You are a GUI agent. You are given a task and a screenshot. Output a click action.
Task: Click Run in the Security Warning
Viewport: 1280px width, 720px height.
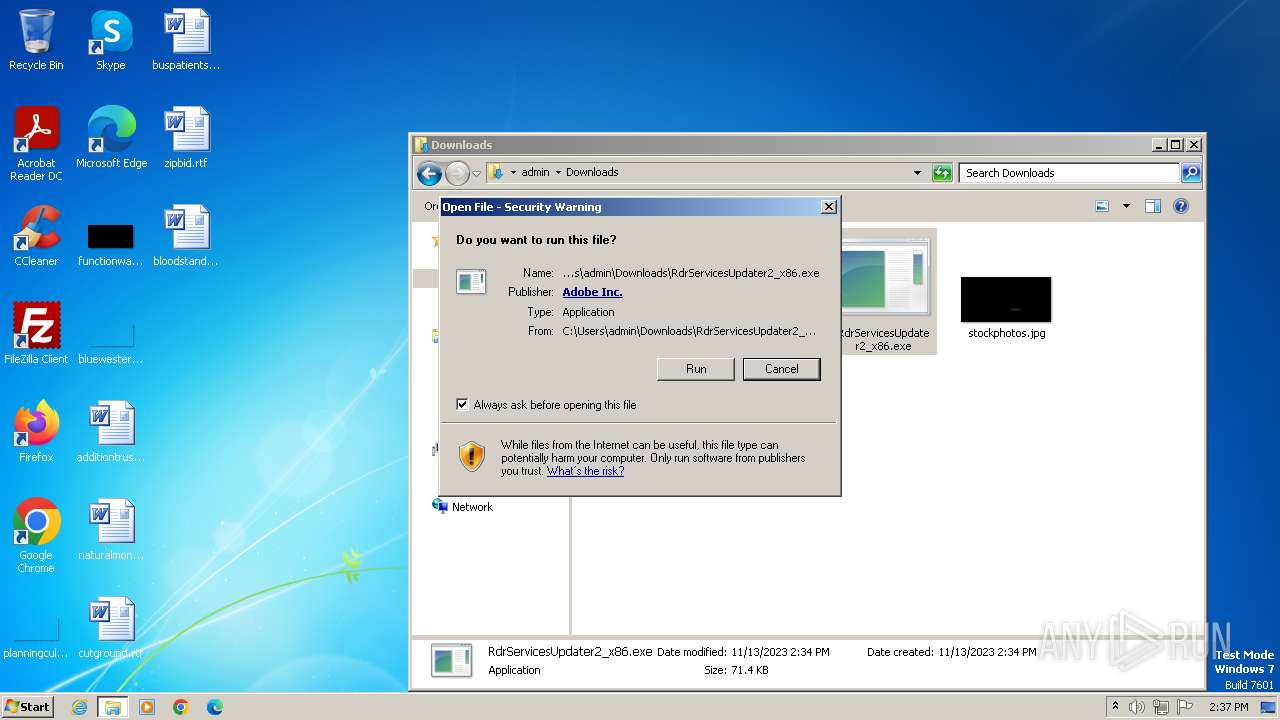pyautogui.click(x=696, y=369)
